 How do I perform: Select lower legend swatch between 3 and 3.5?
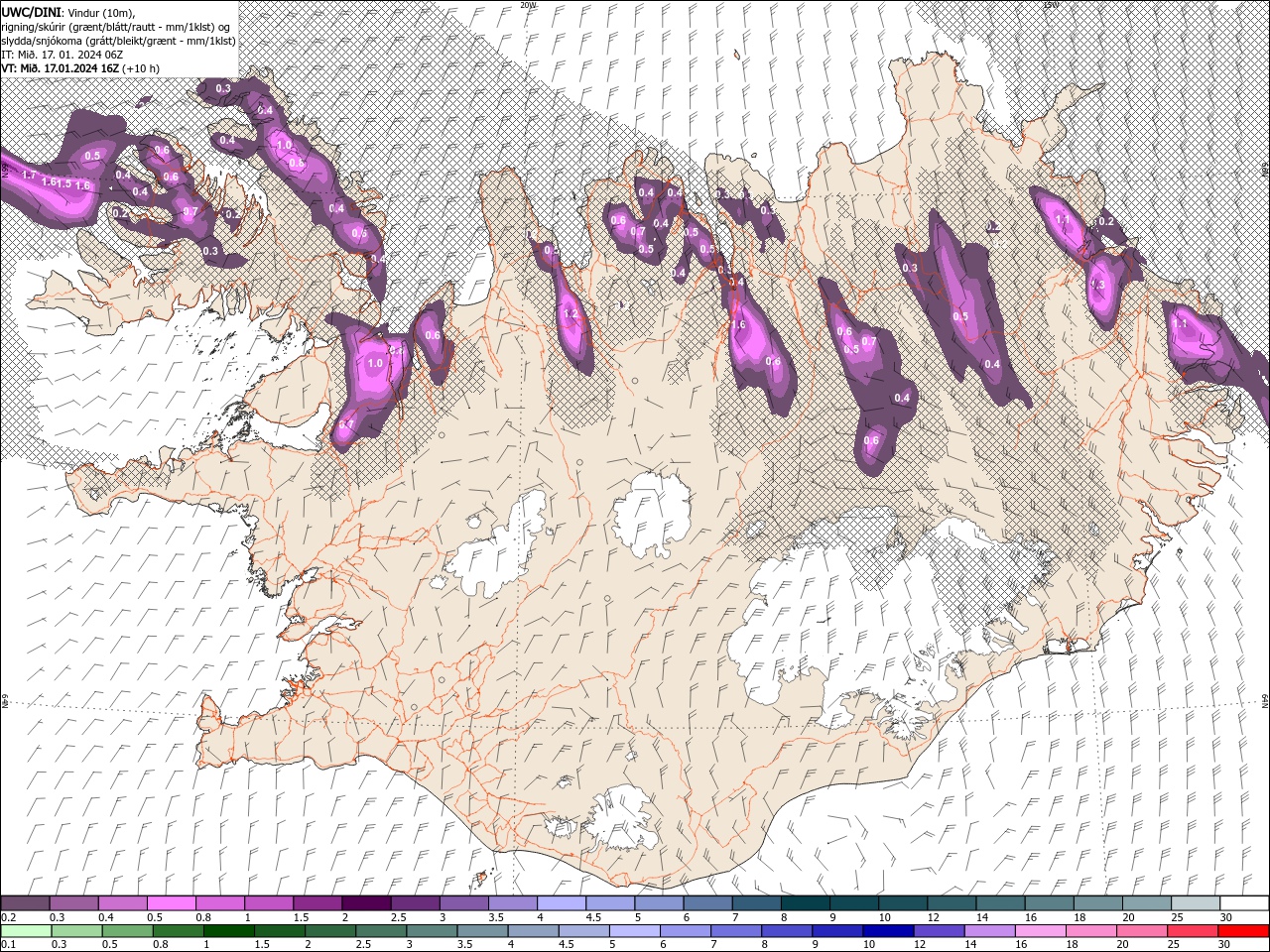point(431,931)
